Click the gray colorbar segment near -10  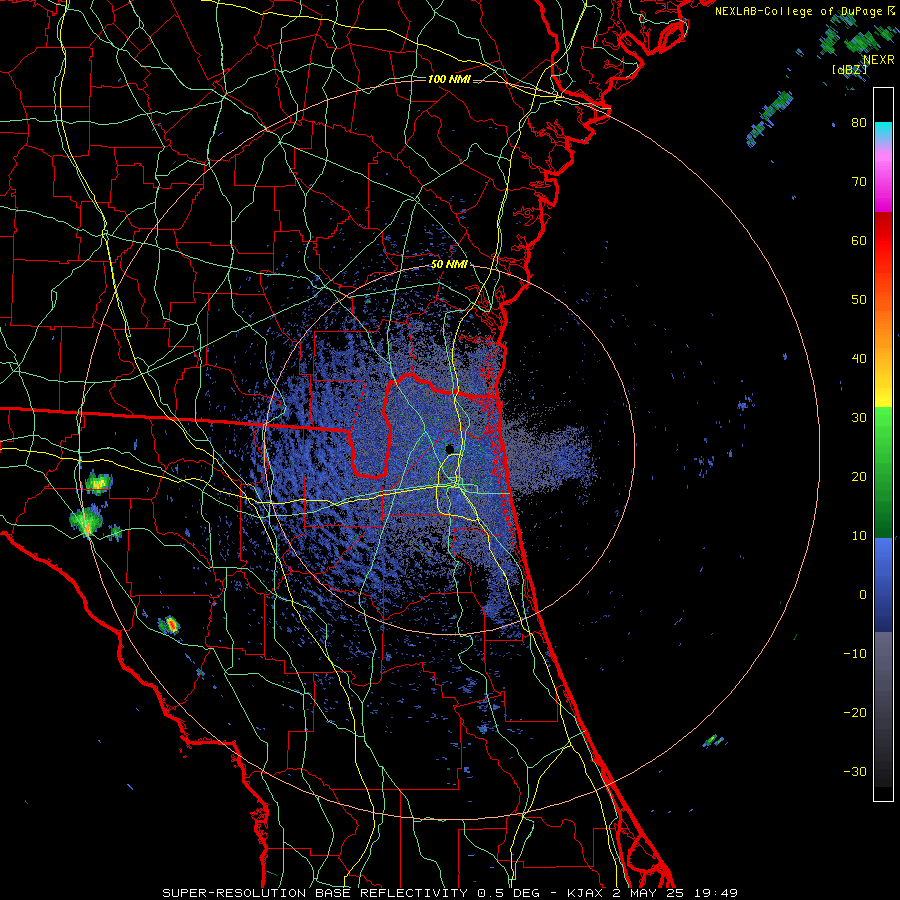click(883, 660)
